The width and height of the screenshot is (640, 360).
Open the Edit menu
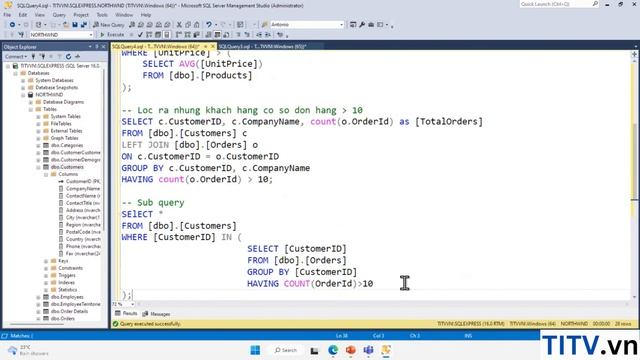[23, 15]
